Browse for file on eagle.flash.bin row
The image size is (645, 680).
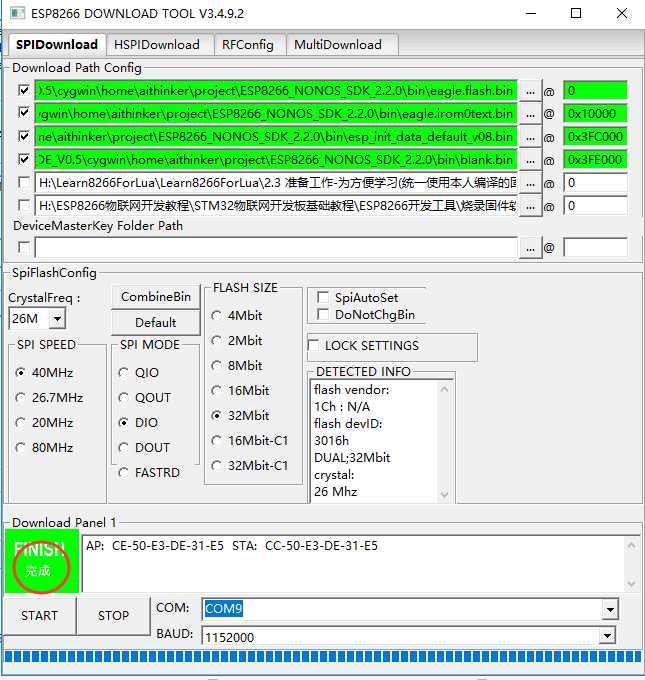point(530,91)
